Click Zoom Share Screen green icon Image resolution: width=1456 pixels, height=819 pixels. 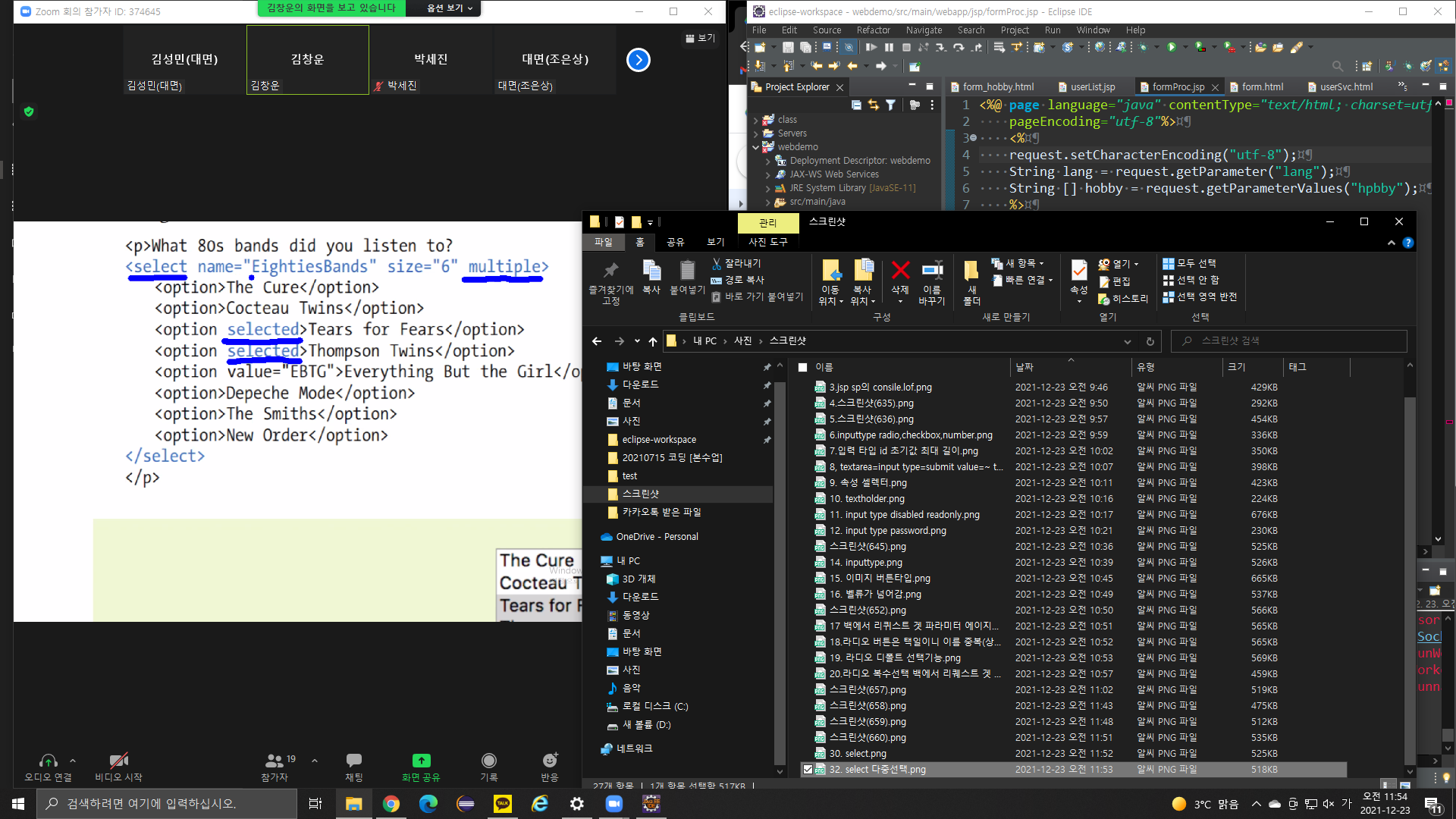pyautogui.click(x=421, y=761)
